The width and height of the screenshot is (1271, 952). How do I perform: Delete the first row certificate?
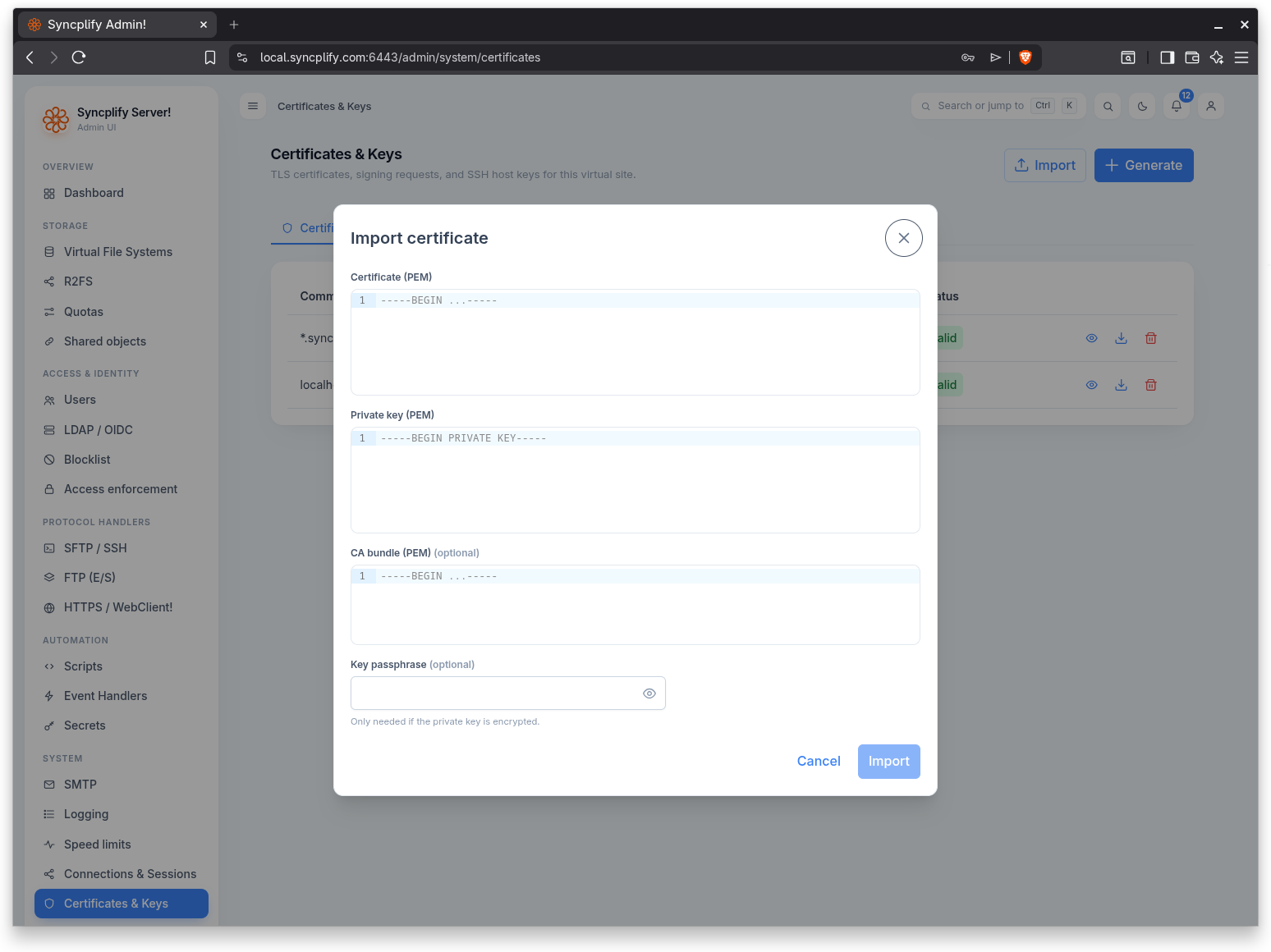(x=1150, y=338)
